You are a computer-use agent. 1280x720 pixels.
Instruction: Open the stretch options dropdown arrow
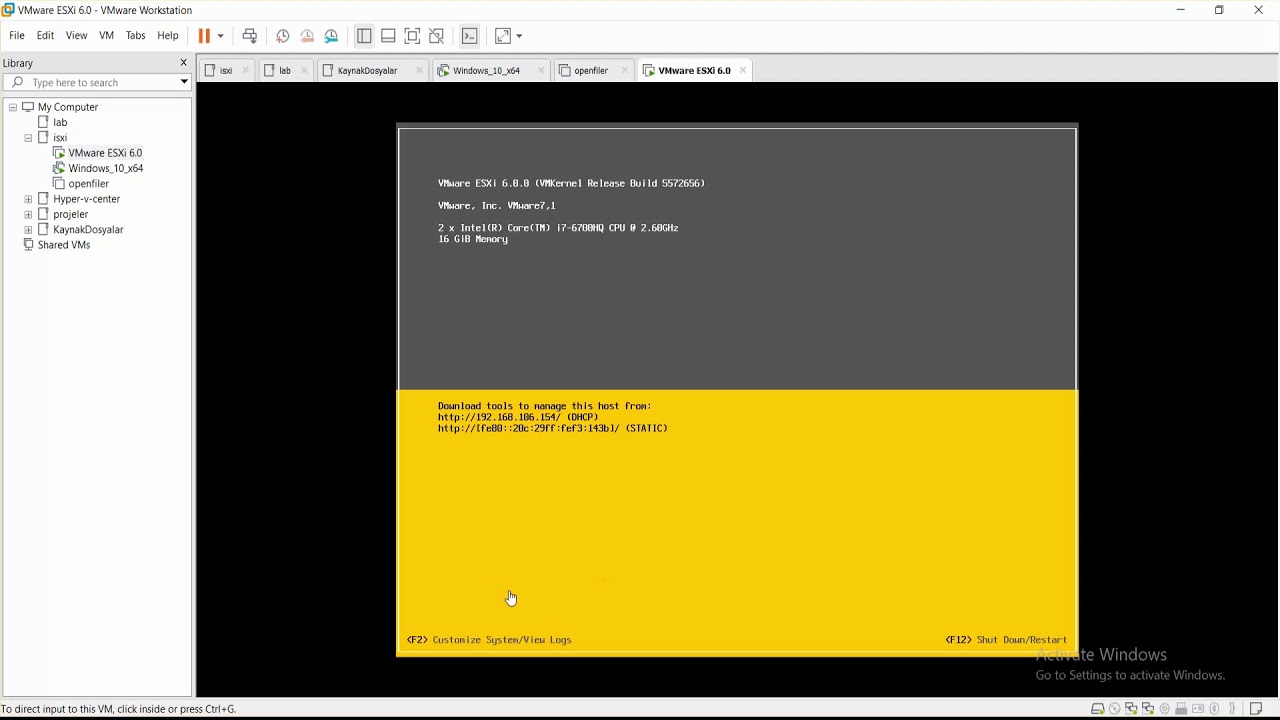[x=520, y=36]
